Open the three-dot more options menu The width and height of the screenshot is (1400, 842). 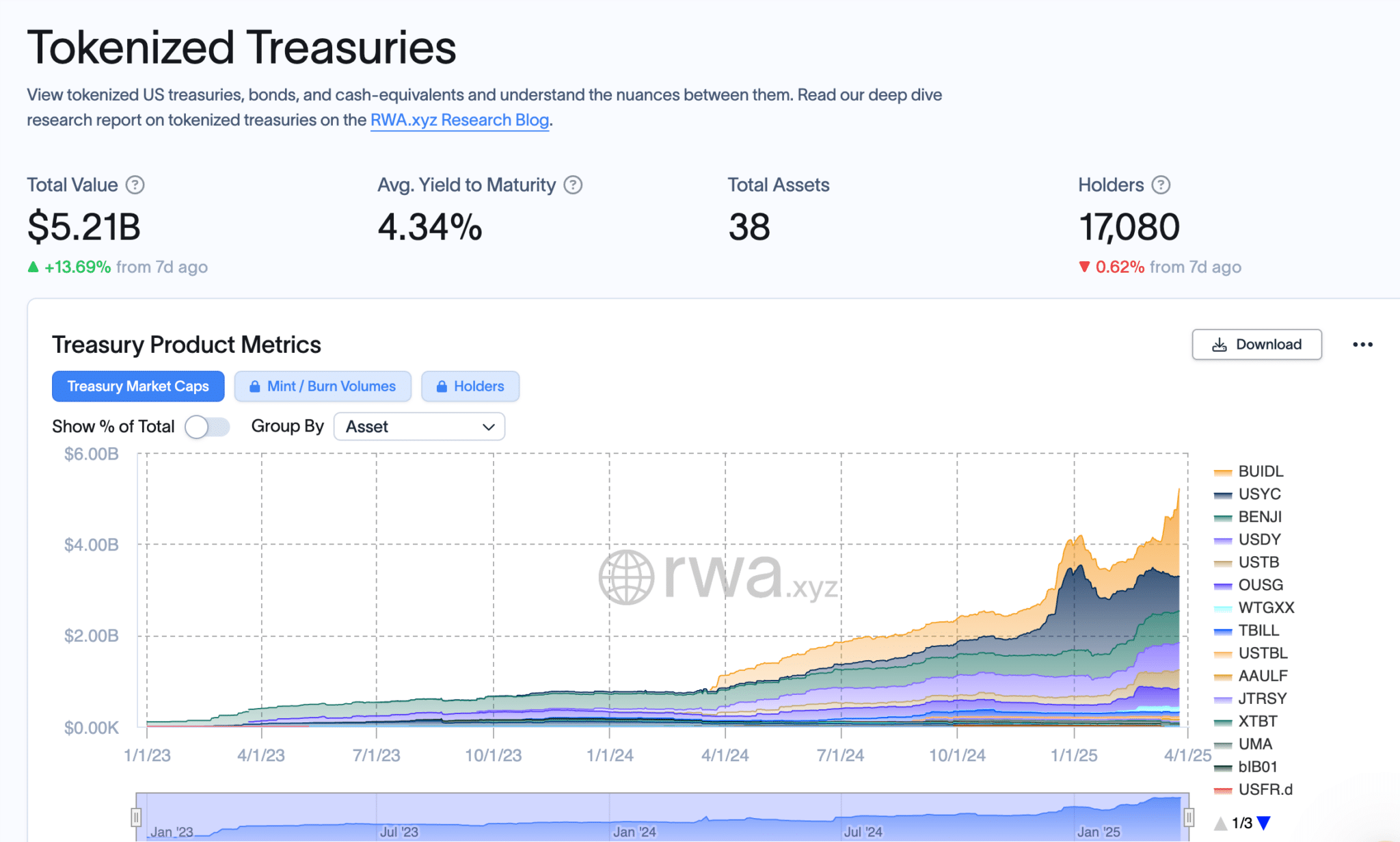click(1362, 345)
